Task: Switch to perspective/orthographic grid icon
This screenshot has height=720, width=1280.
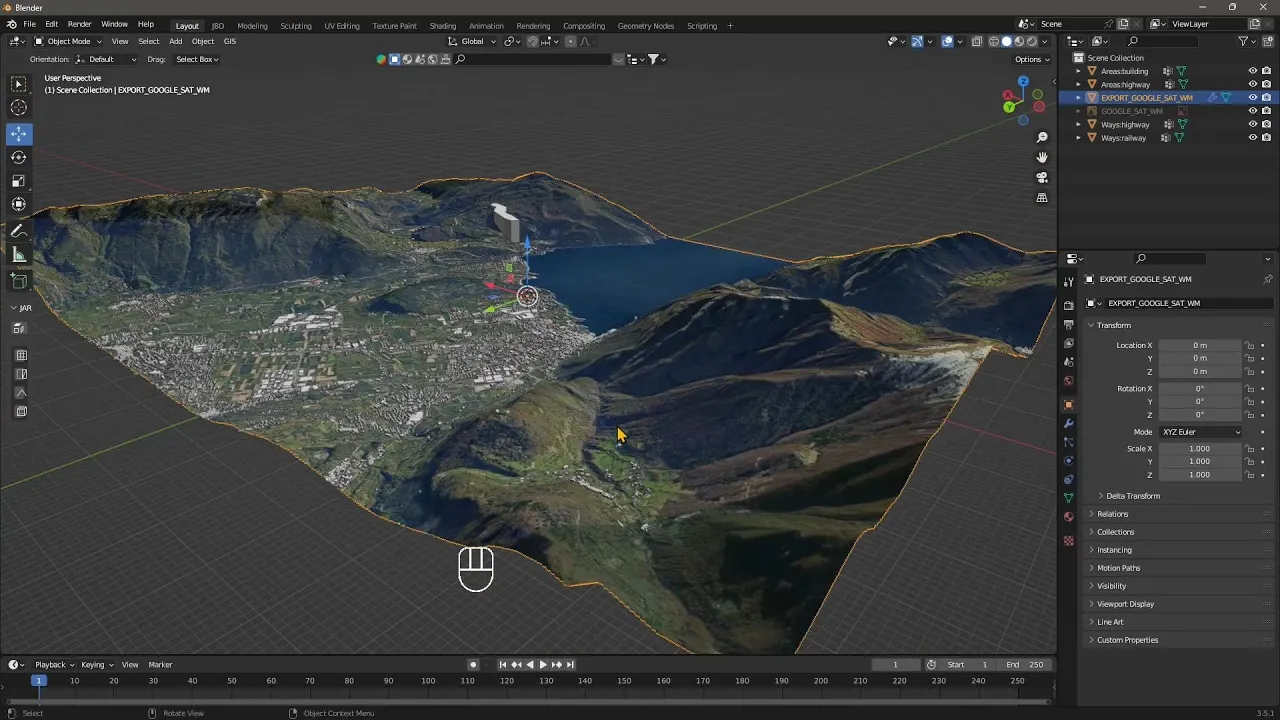Action: (1042, 198)
